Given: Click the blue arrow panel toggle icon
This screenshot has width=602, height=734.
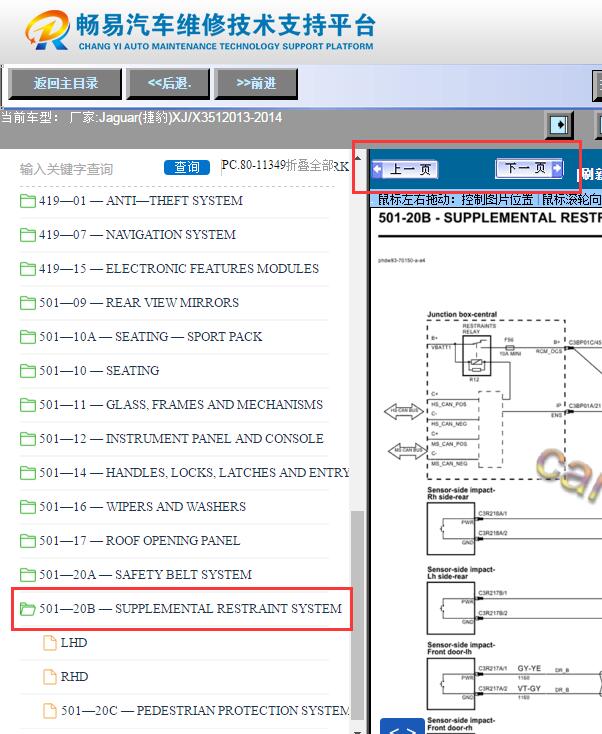Looking at the screenshot, I should [559, 125].
